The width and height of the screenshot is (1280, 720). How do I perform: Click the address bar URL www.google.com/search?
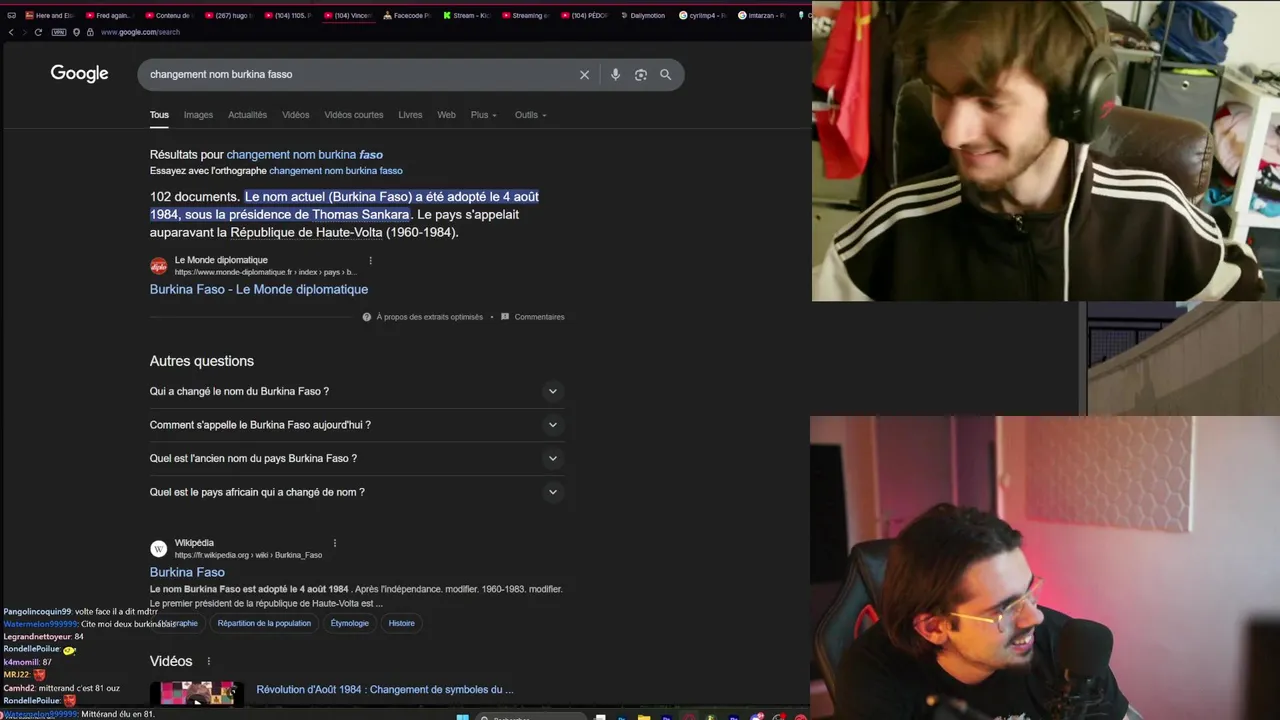tap(140, 32)
